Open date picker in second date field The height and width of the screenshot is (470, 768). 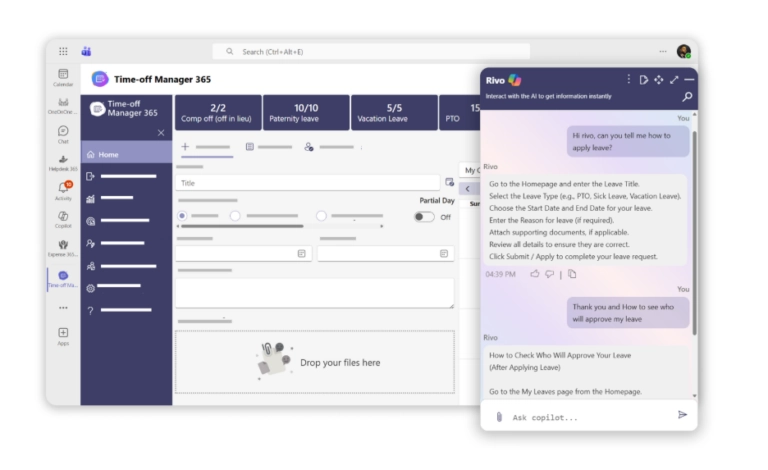tap(444, 254)
